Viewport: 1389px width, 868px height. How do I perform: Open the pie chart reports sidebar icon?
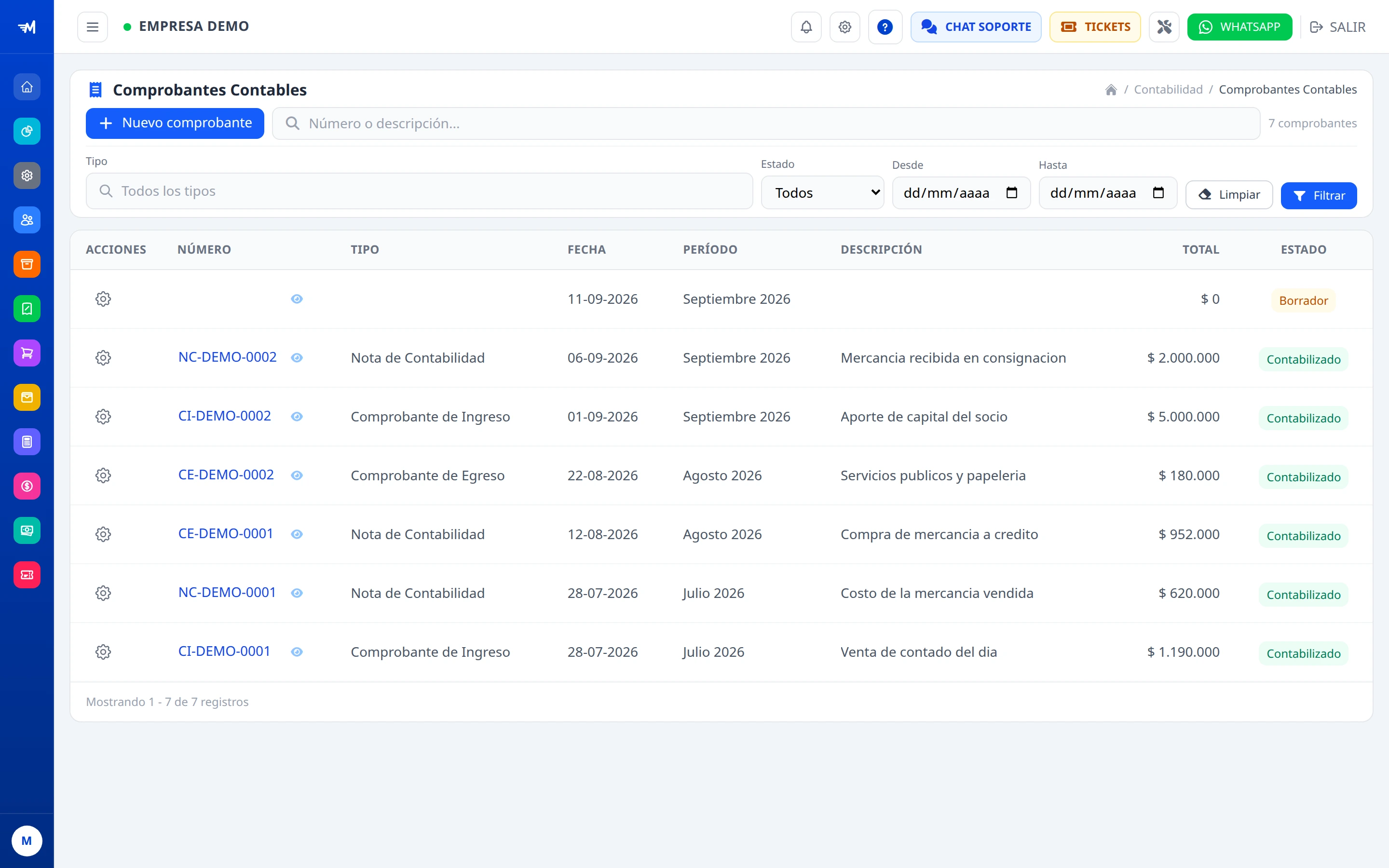(27, 132)
